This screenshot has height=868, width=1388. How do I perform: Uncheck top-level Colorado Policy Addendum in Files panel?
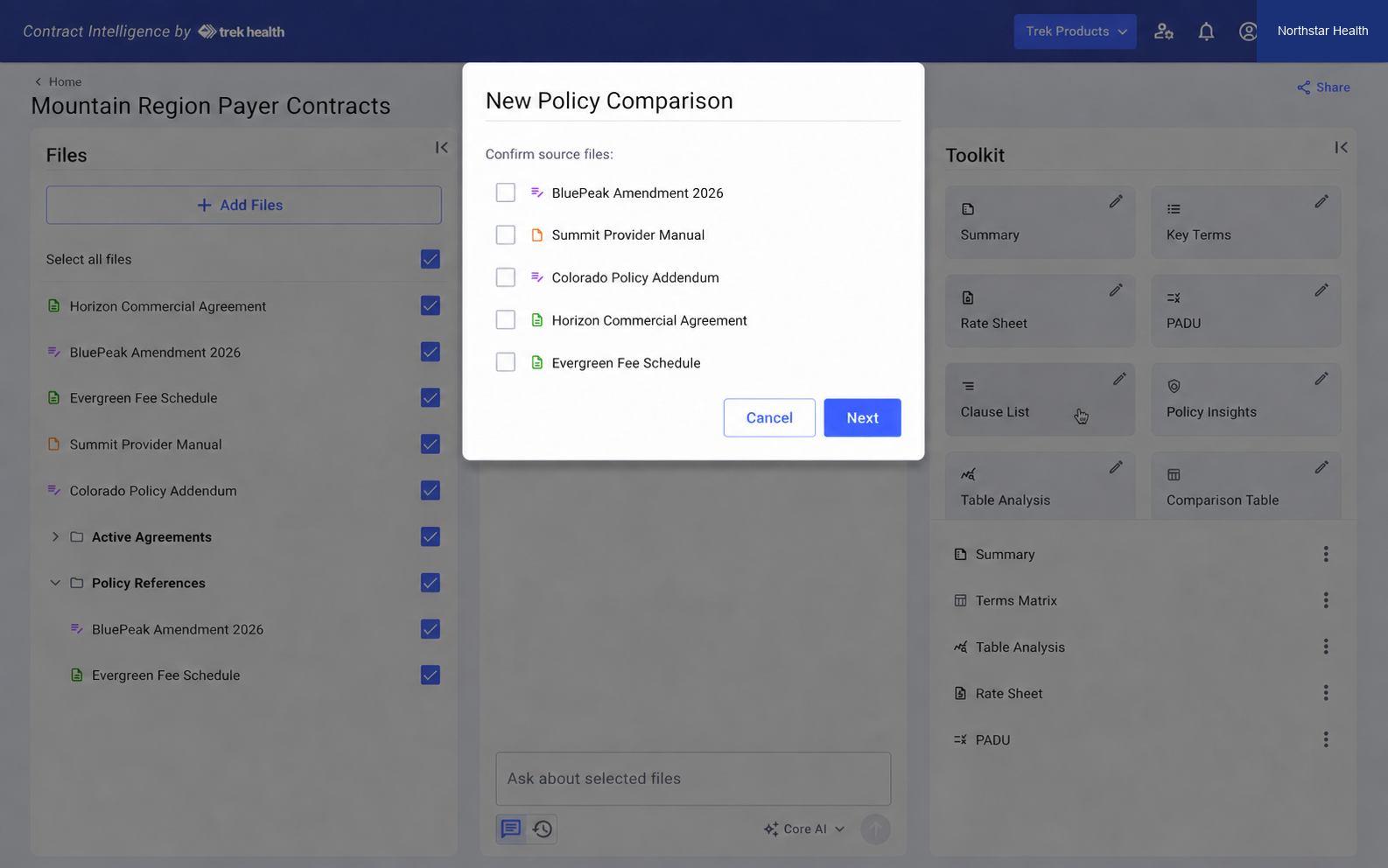tap(431, 490)
